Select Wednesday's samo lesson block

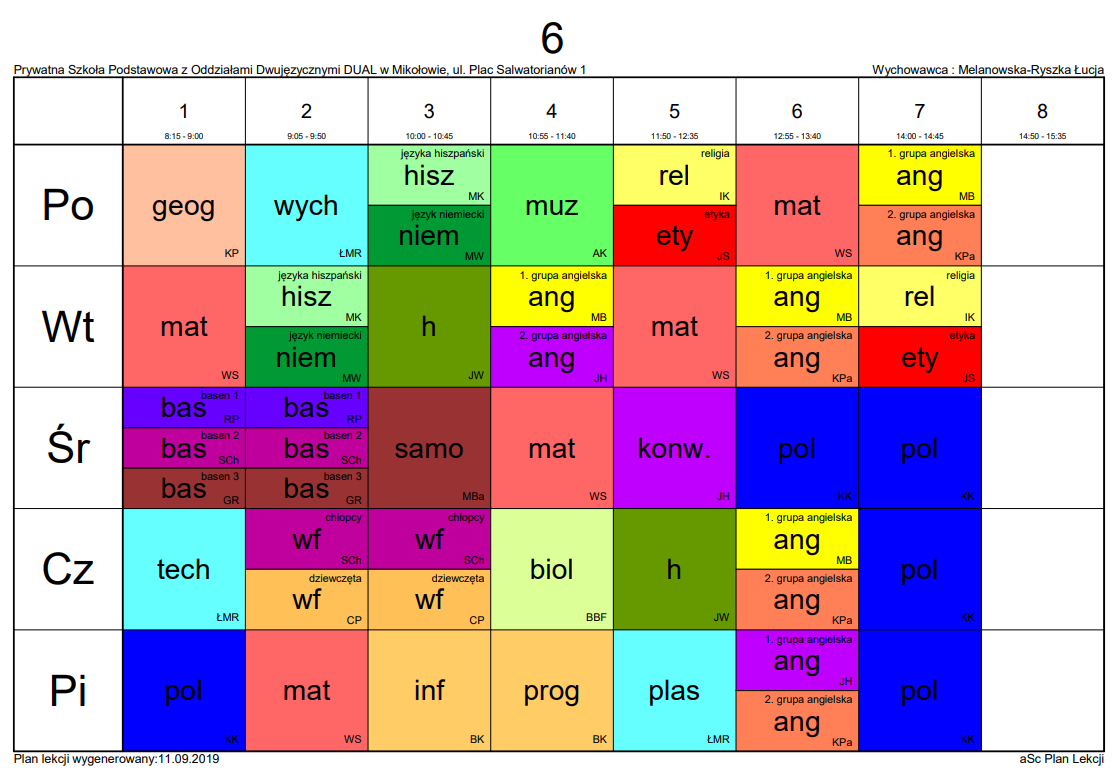[429, 448]
